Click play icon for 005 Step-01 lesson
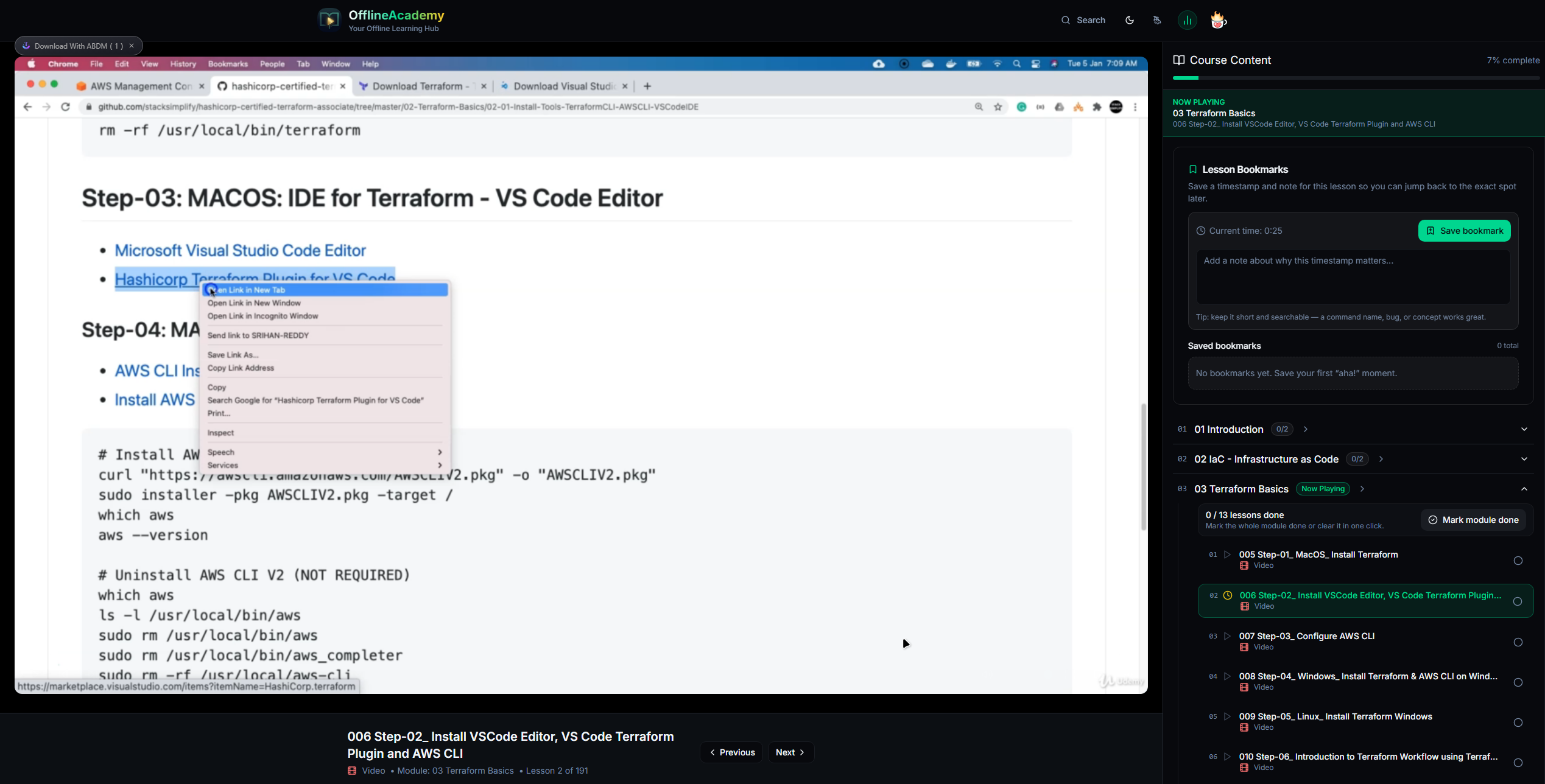 [x=1227, y=555]
